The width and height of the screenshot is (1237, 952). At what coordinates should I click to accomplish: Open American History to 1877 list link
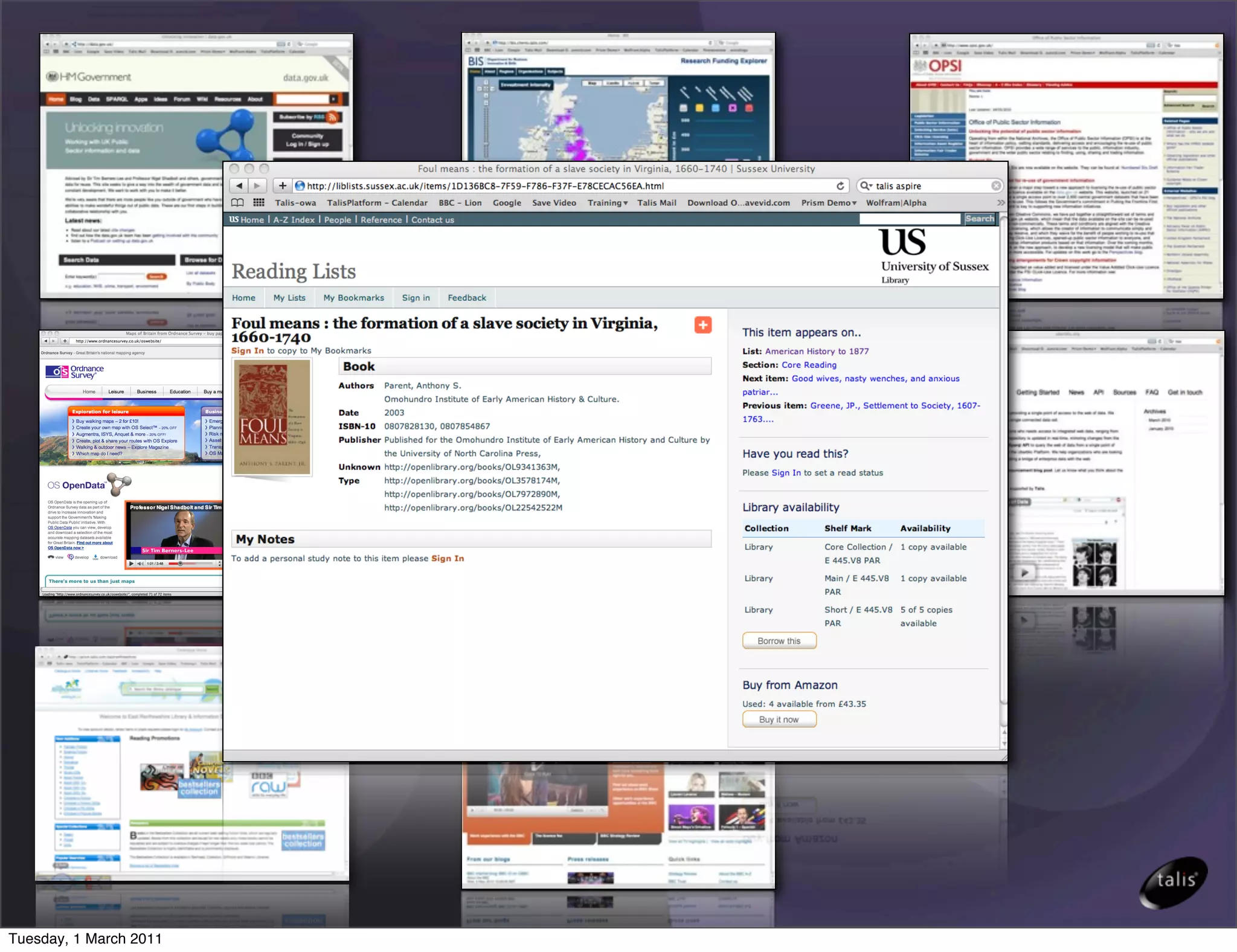pos(817,352)
